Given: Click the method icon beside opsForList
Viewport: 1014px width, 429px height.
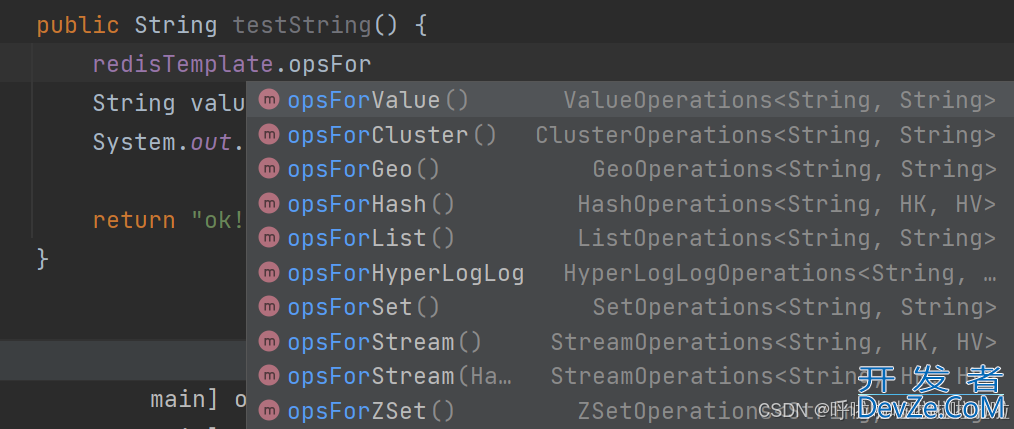Looking at the screenshot, I should tap(268, 238).
